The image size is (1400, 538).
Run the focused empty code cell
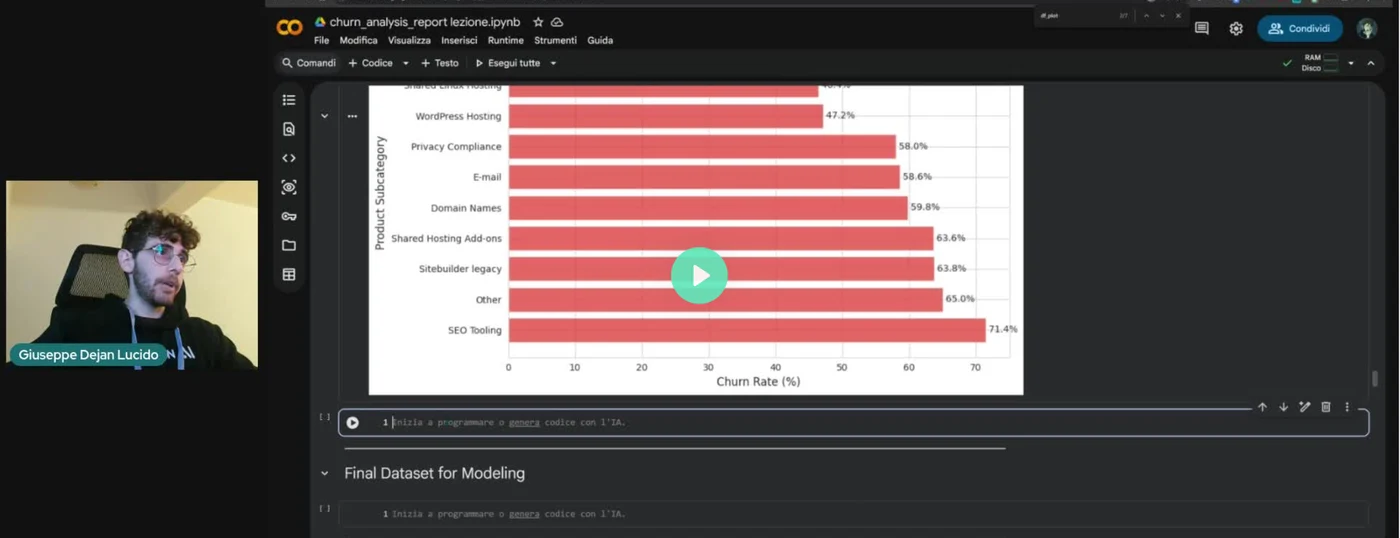coord(353,423)
